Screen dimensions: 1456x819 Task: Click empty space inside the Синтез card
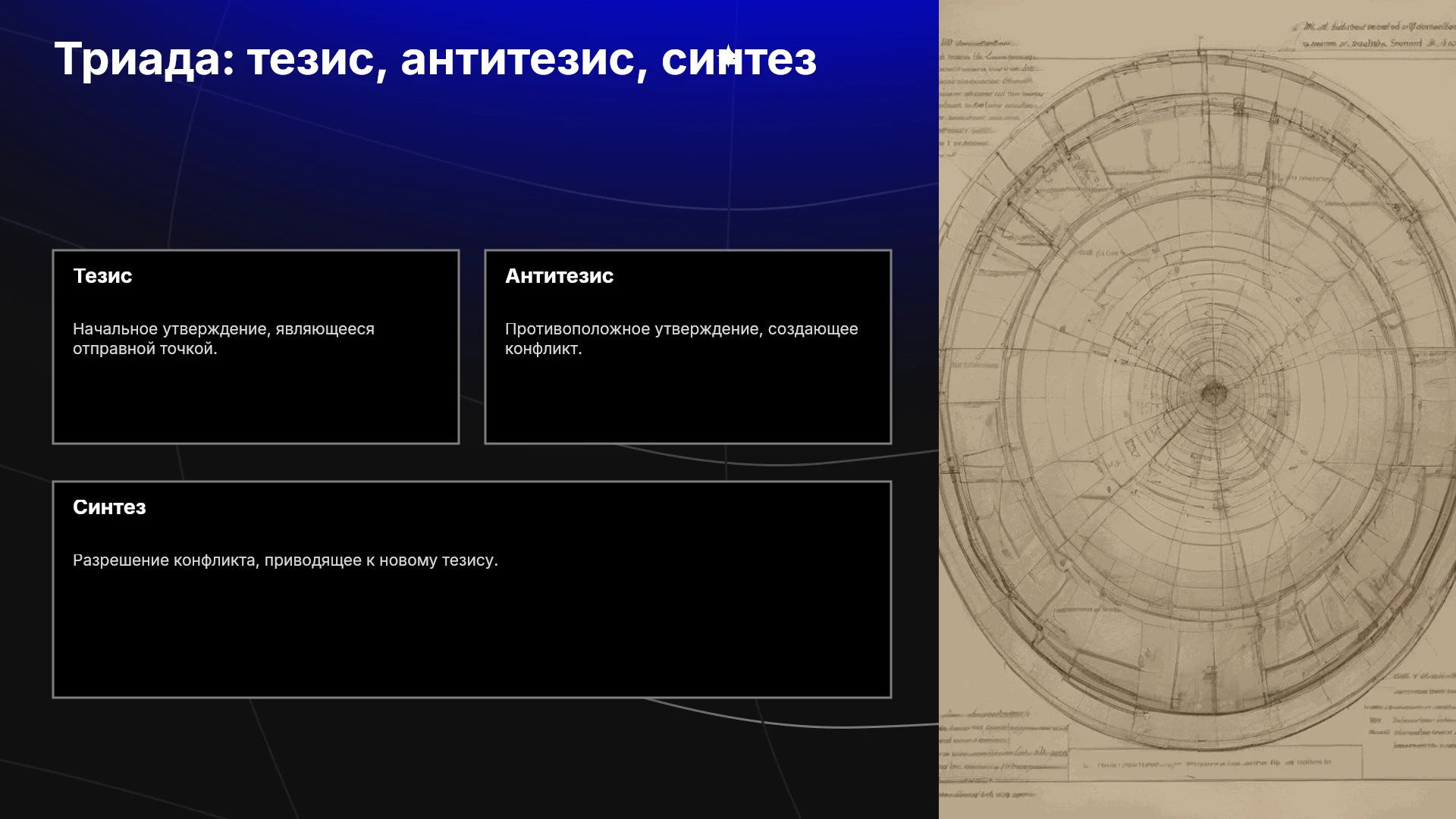pos(472,637)
